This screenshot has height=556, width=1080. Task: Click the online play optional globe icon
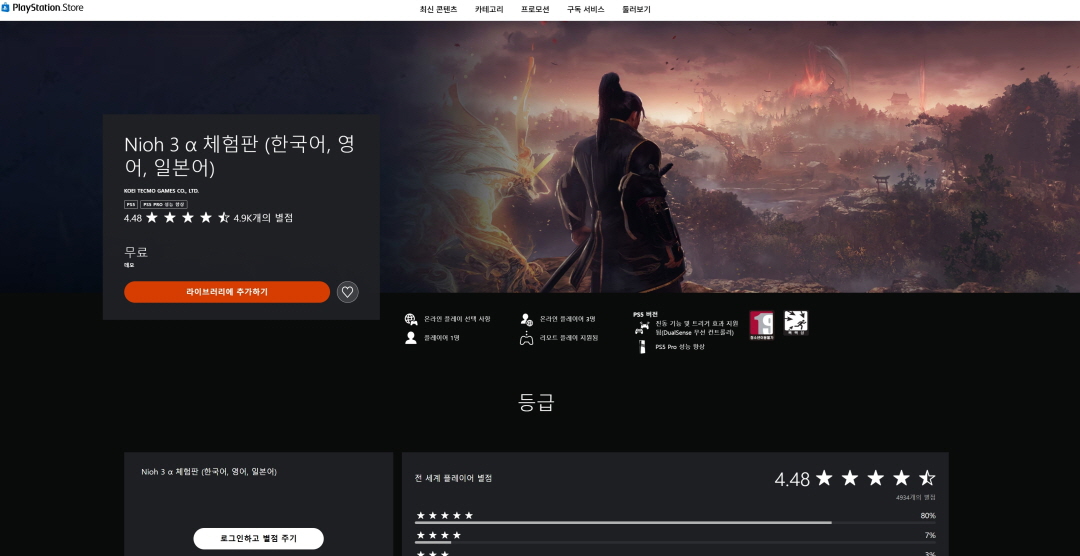411,319
